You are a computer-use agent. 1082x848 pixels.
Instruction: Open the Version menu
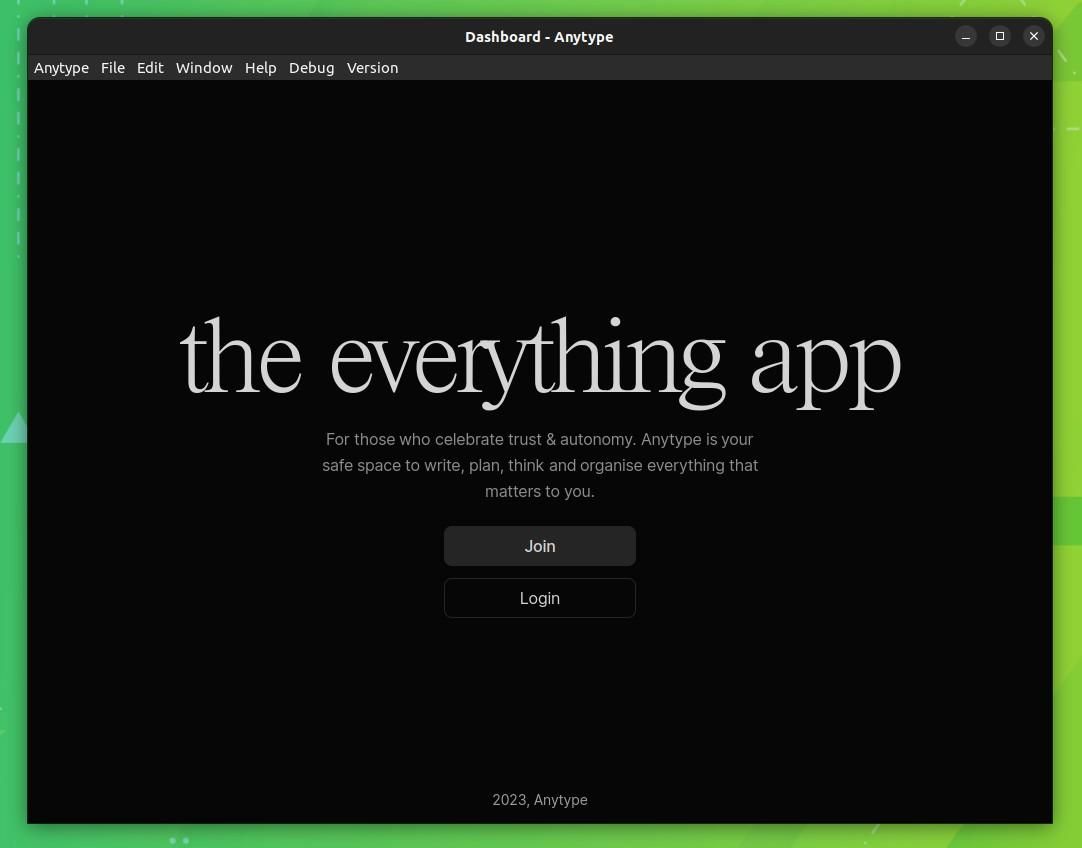[x=372, y=68]
